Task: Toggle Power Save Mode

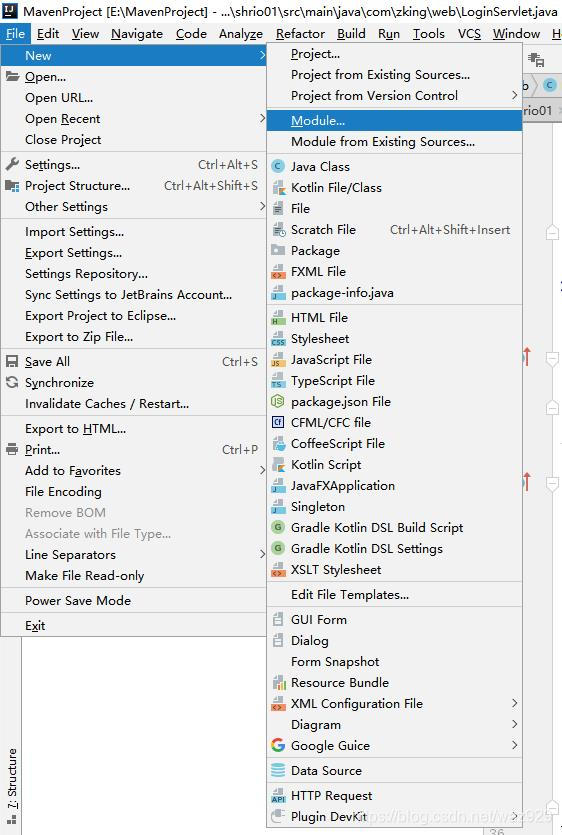Action: point(133,600)
